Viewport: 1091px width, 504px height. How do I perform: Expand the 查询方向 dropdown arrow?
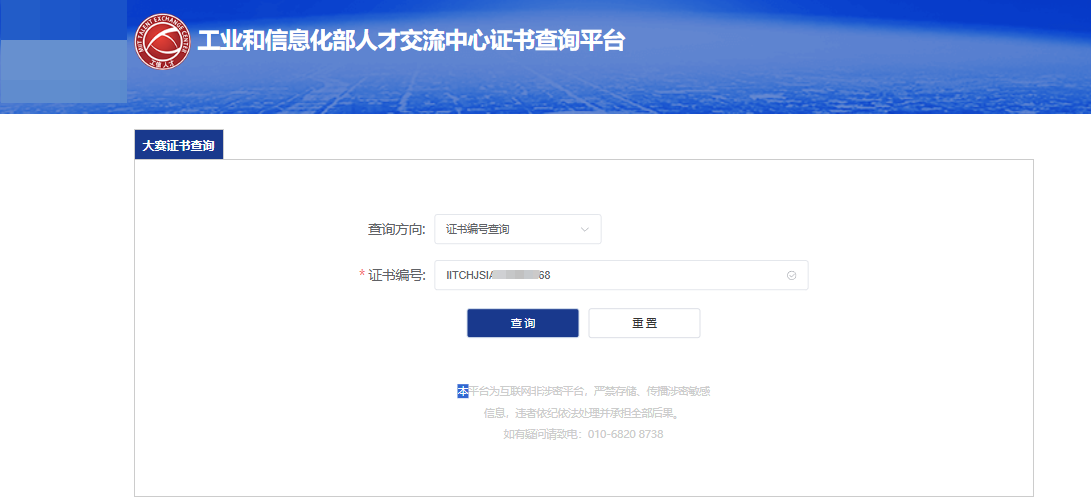584,229
